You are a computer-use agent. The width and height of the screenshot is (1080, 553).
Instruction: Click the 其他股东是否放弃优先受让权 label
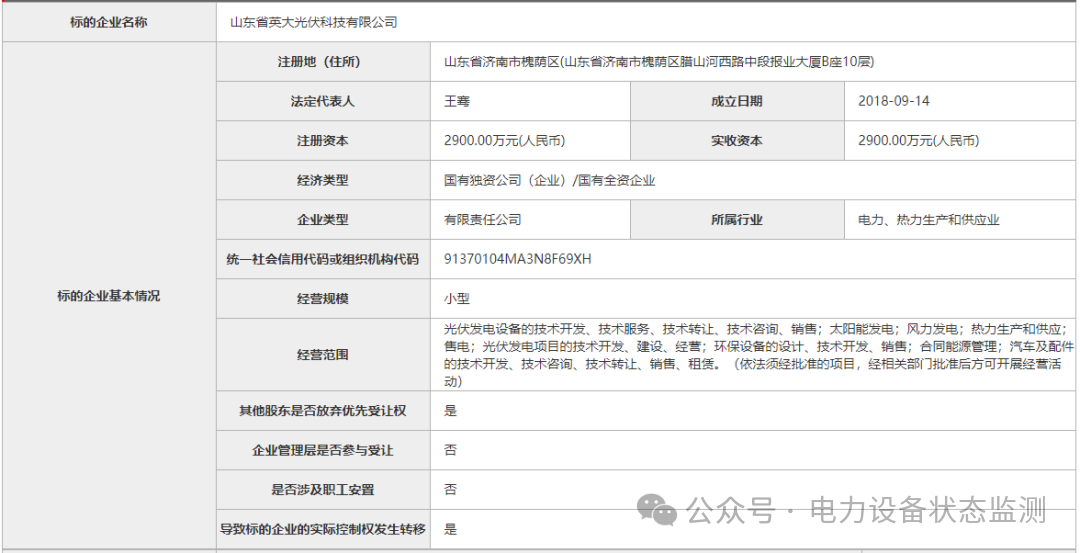coord(322,411)
